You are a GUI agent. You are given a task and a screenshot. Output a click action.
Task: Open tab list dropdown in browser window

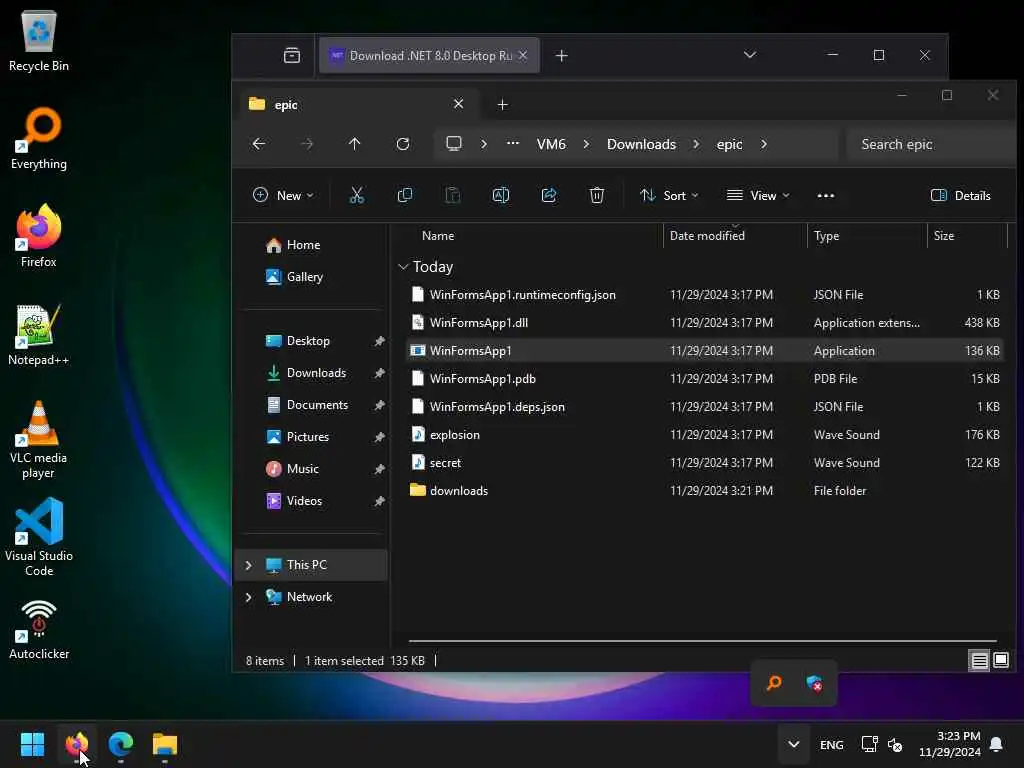[x=750, y=55]
